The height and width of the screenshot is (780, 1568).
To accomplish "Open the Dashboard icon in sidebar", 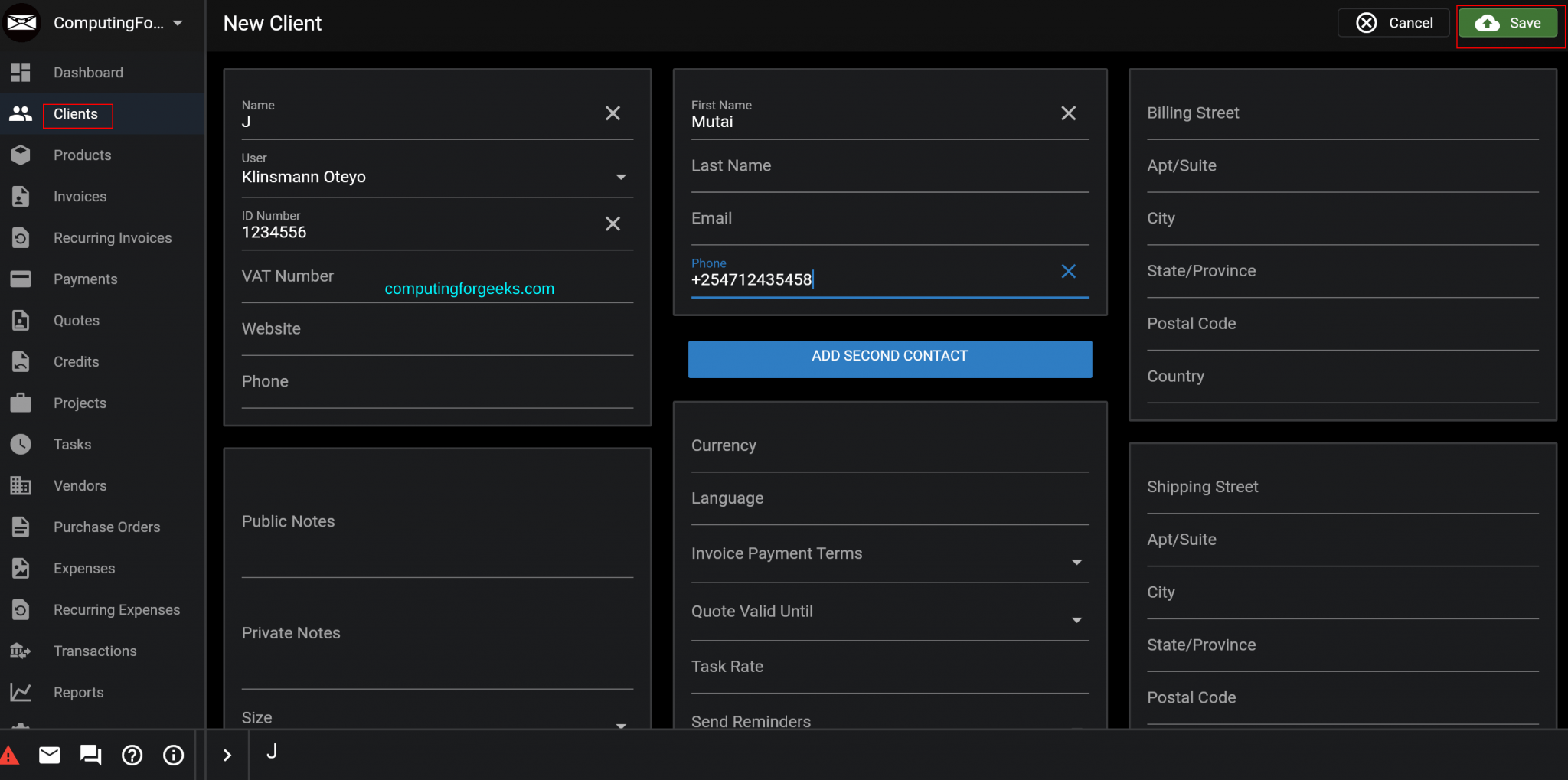I will [21, 72].
